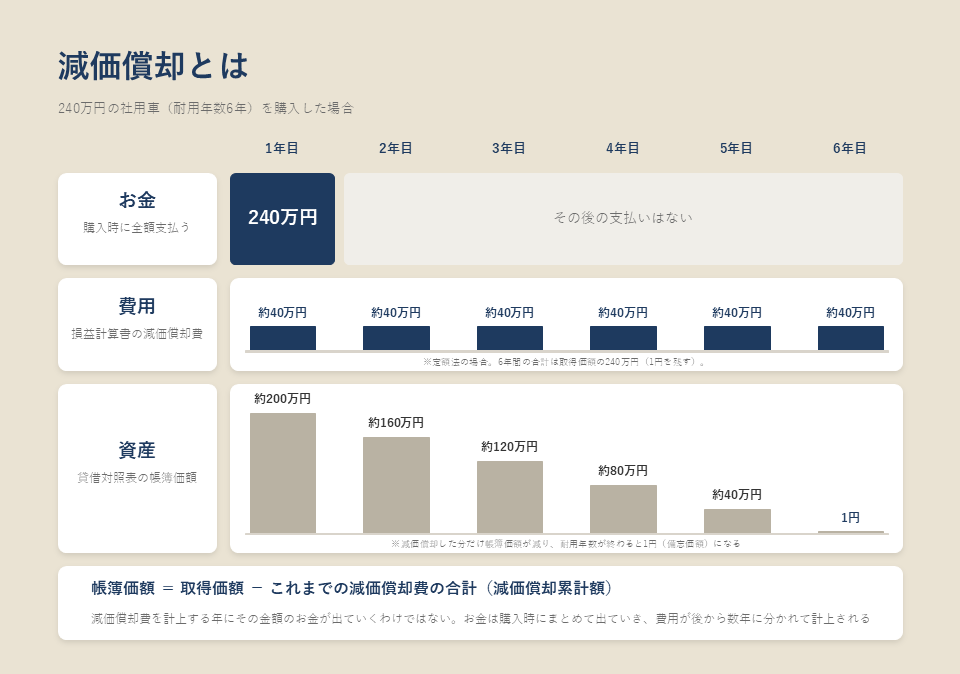Click the 約200万円 asset label
The height and width of the screenshot is (674, 960).
click(x=282, y=399)
